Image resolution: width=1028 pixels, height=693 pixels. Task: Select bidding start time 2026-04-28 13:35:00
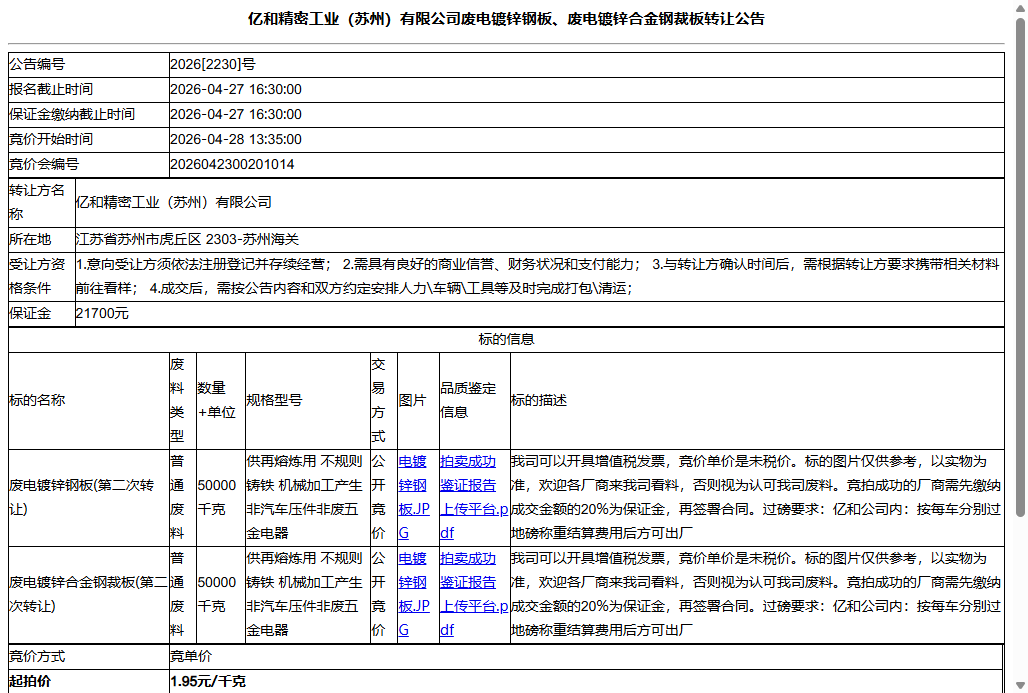coord(236,139)
